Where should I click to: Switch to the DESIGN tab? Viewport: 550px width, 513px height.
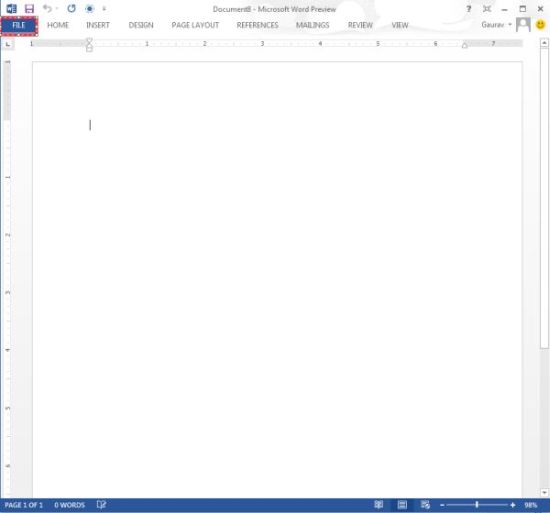coord(141,25)
